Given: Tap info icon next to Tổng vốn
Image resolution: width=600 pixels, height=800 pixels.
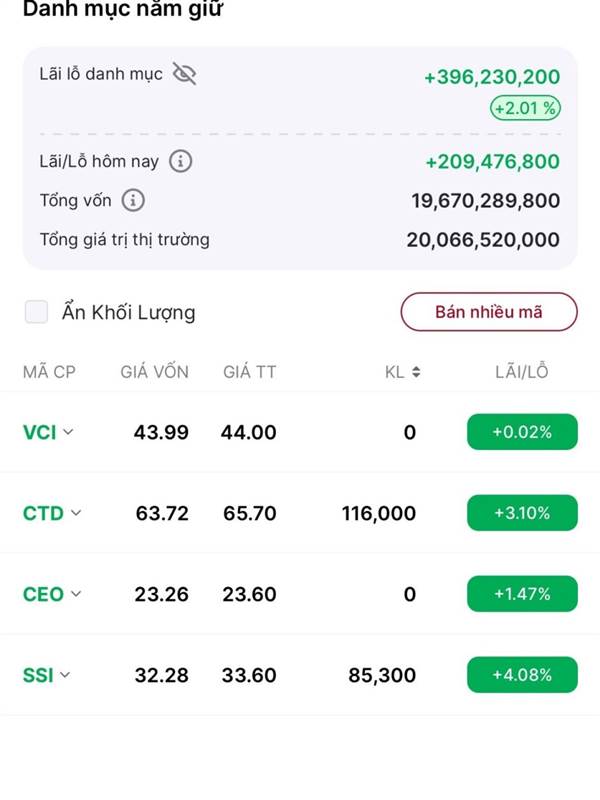Looking at the screenshot, I should (x=133, y=200).
